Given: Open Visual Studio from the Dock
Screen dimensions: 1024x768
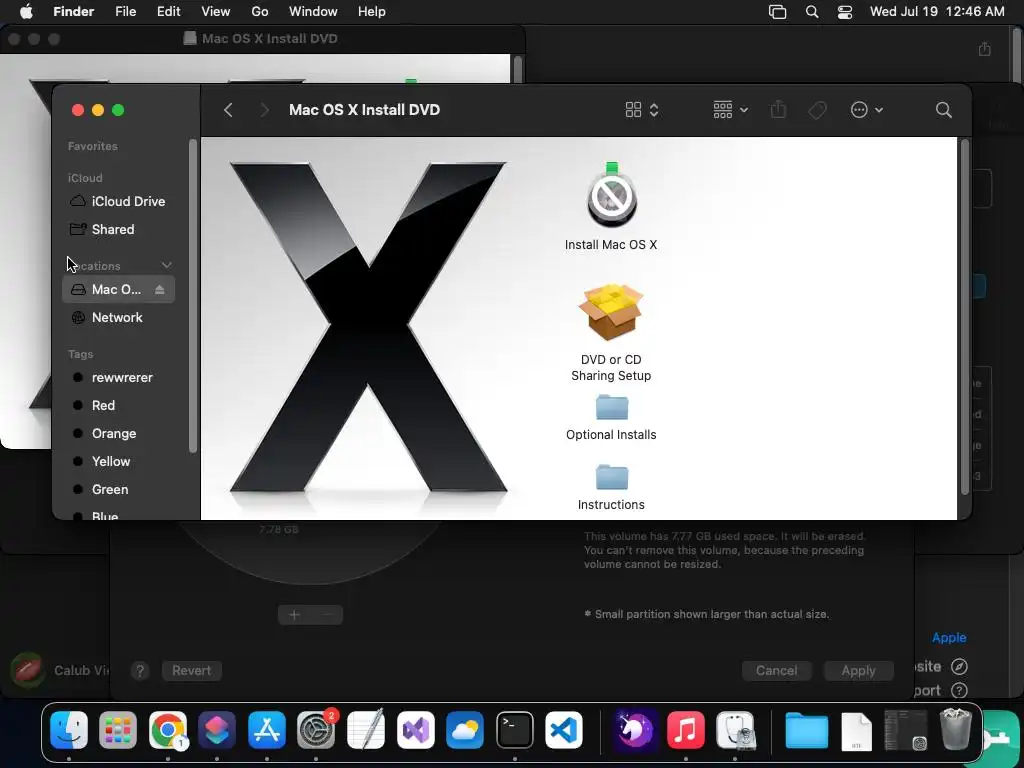Looking at the screenshot, I should (415, 730).
